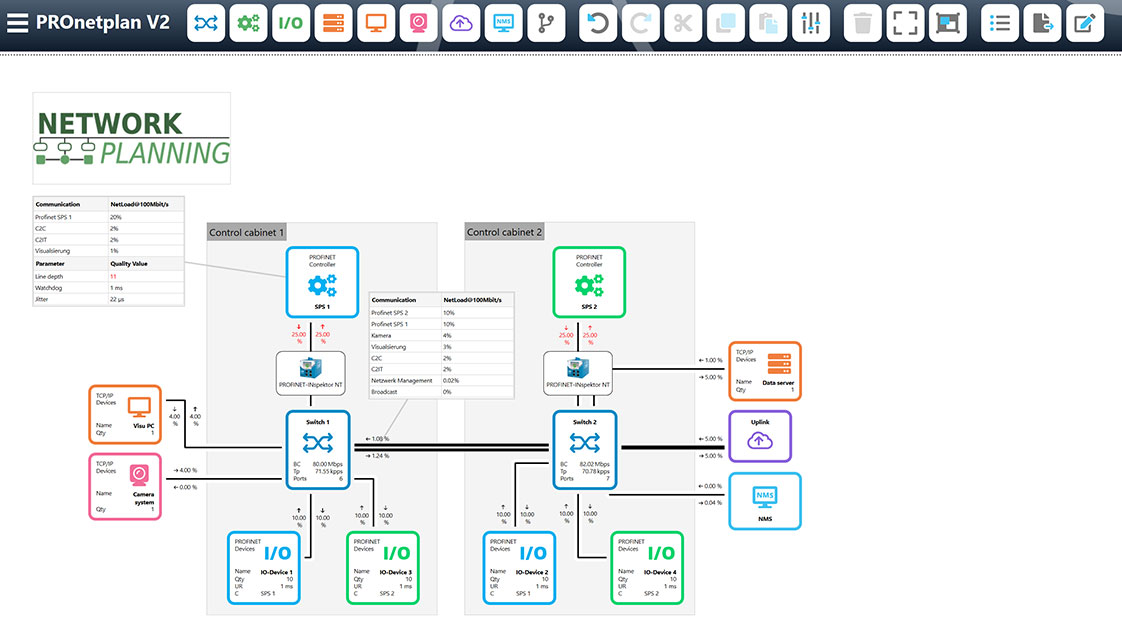Click the trash delete icon
1122x630 pixels.
[862, 22]
